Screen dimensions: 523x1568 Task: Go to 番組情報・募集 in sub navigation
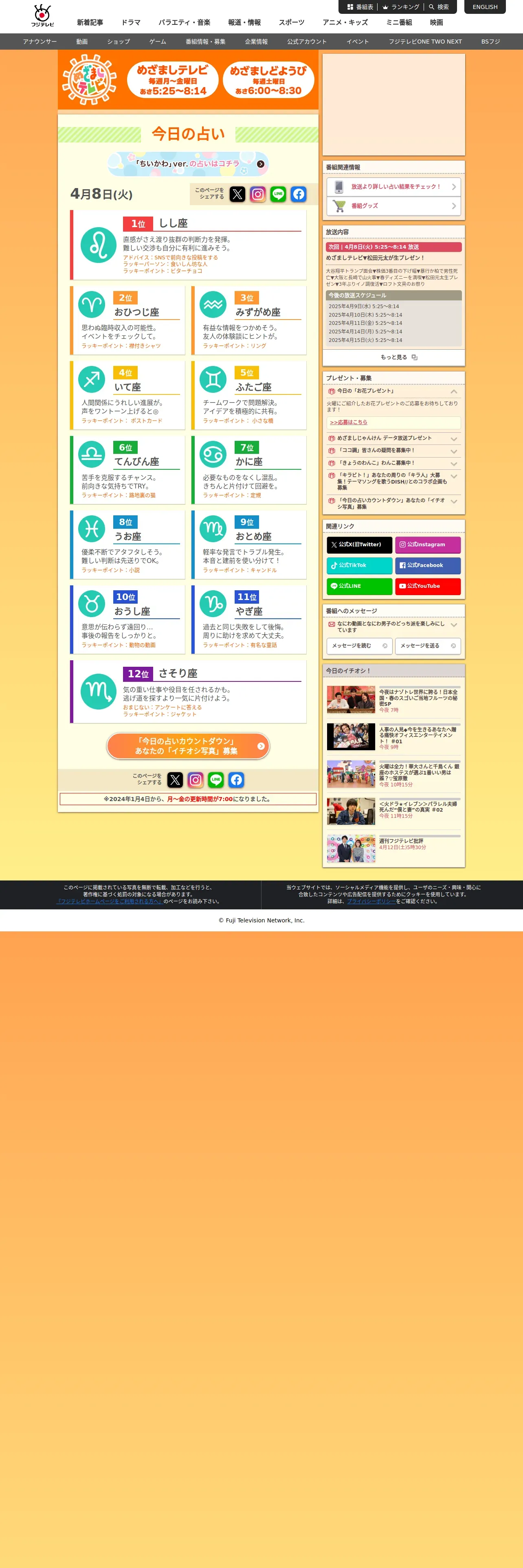click(x=206, y=42)
